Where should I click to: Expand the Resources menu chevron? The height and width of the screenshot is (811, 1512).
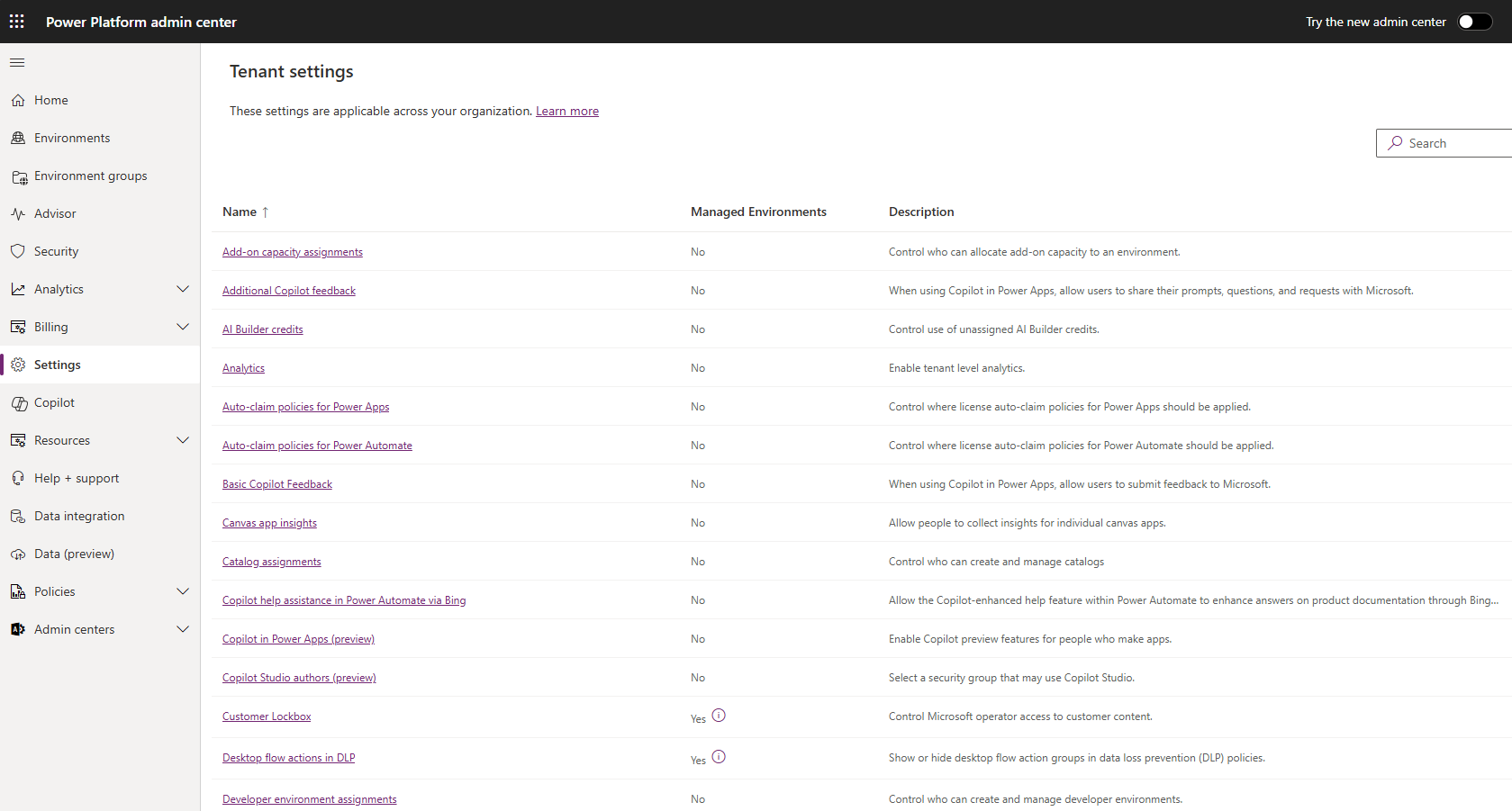point(183,440)
